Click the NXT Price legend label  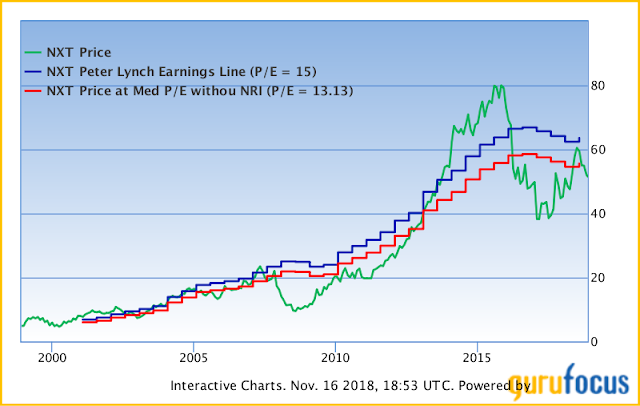click(79, 53)
